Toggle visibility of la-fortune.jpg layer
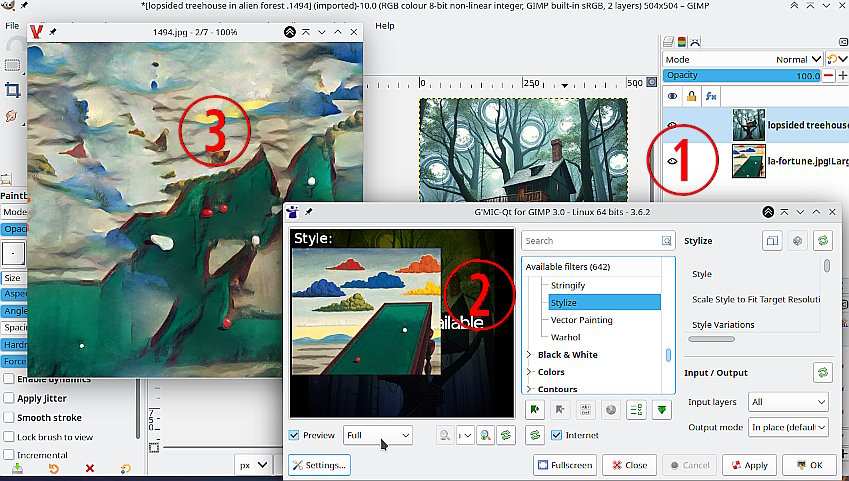This screenshot has width=849, height=481. (x=672, y=161)
